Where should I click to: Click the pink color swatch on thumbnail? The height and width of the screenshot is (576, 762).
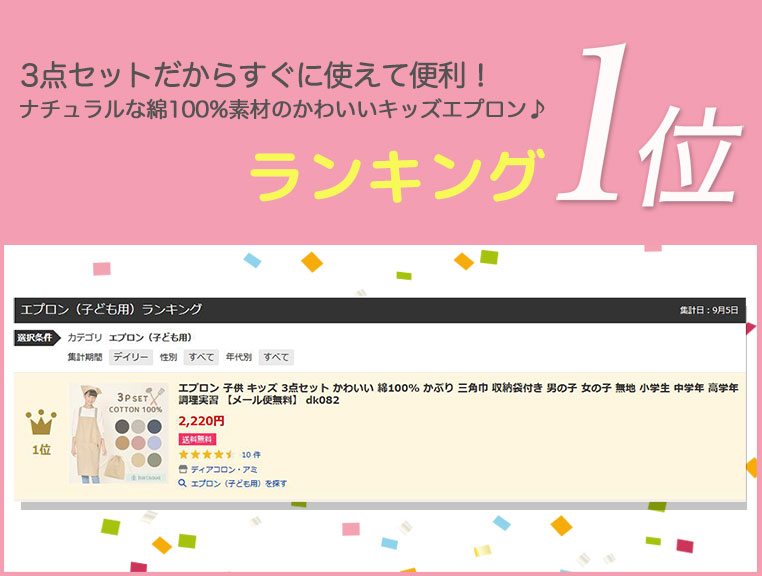[x=138, y=443]
